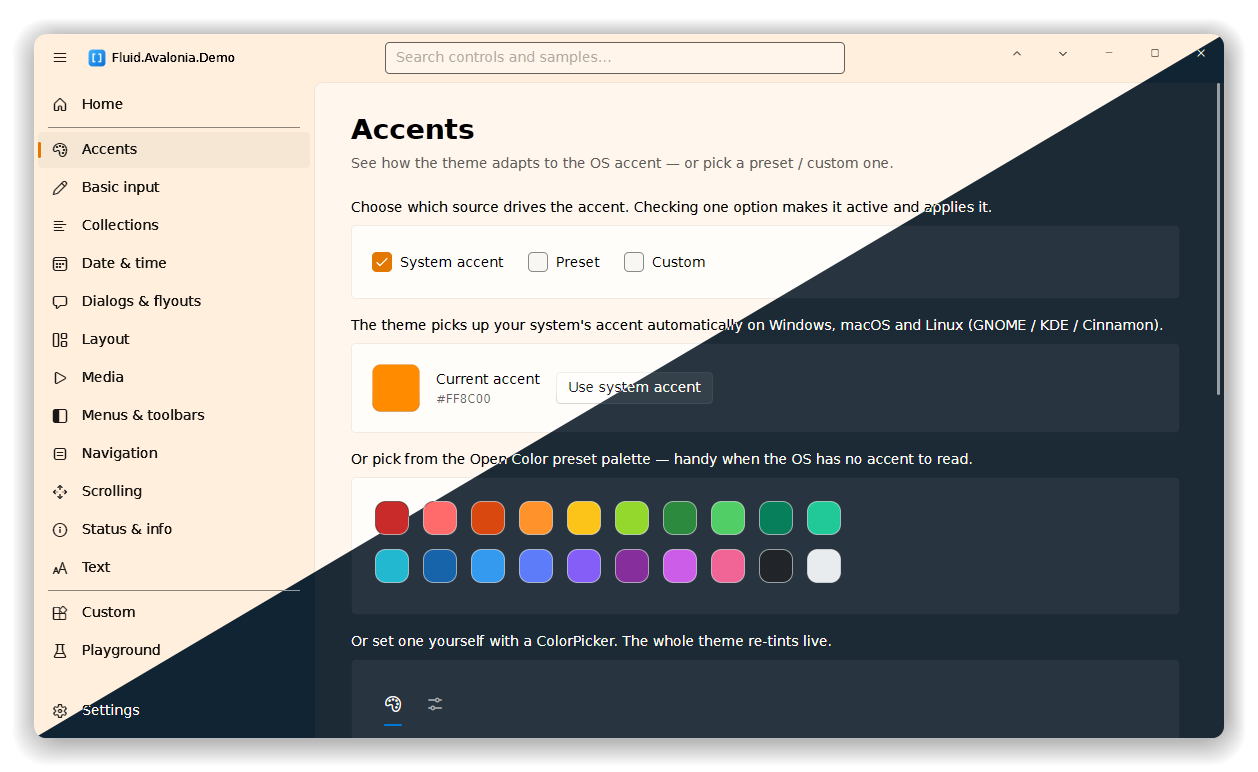The image size is (1258, 772).
Task: Open the Playground page
Action: pyautogui.click(x=174, y=650)
